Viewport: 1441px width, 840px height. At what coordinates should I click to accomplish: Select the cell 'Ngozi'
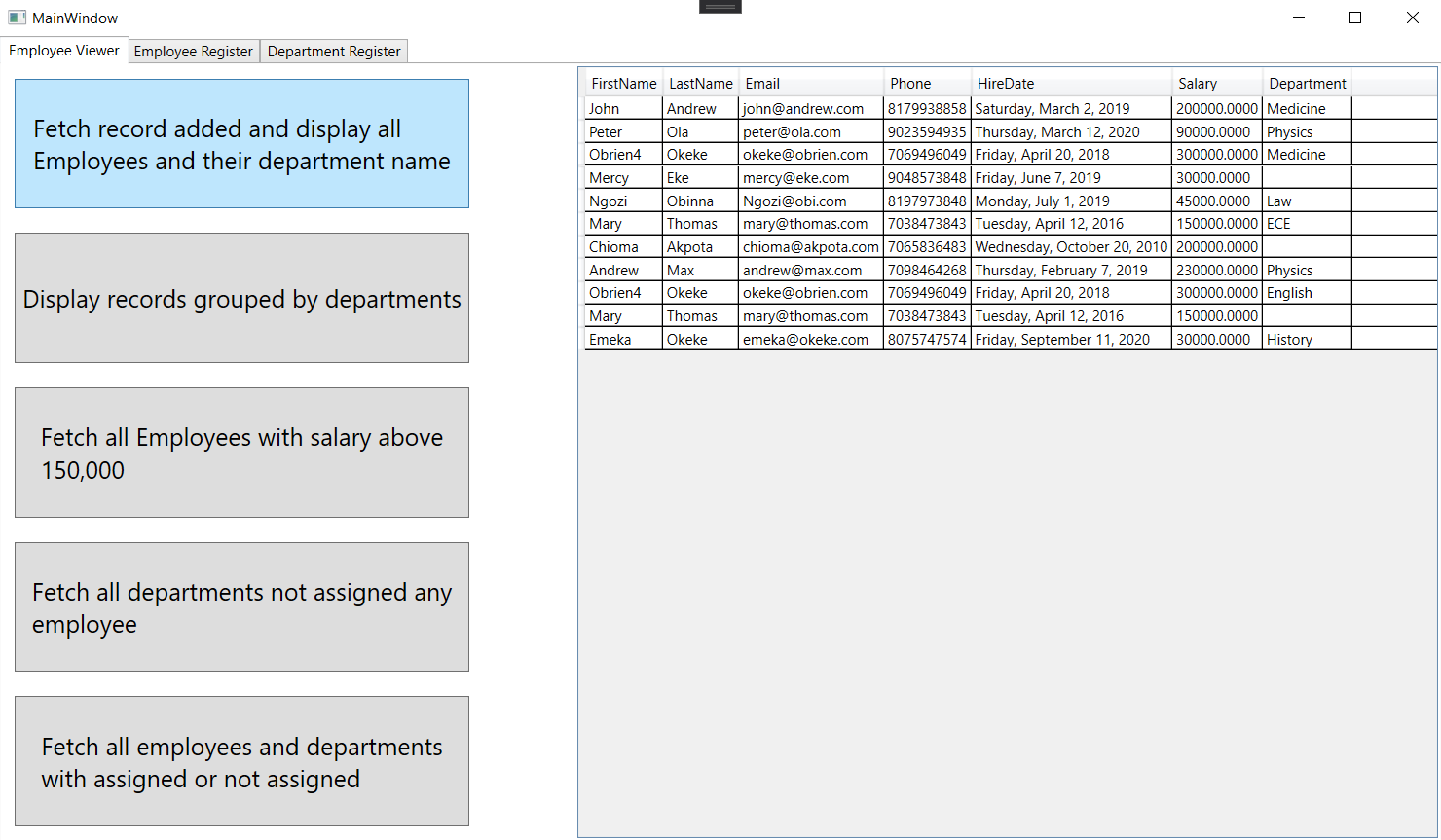pos(623,201)
